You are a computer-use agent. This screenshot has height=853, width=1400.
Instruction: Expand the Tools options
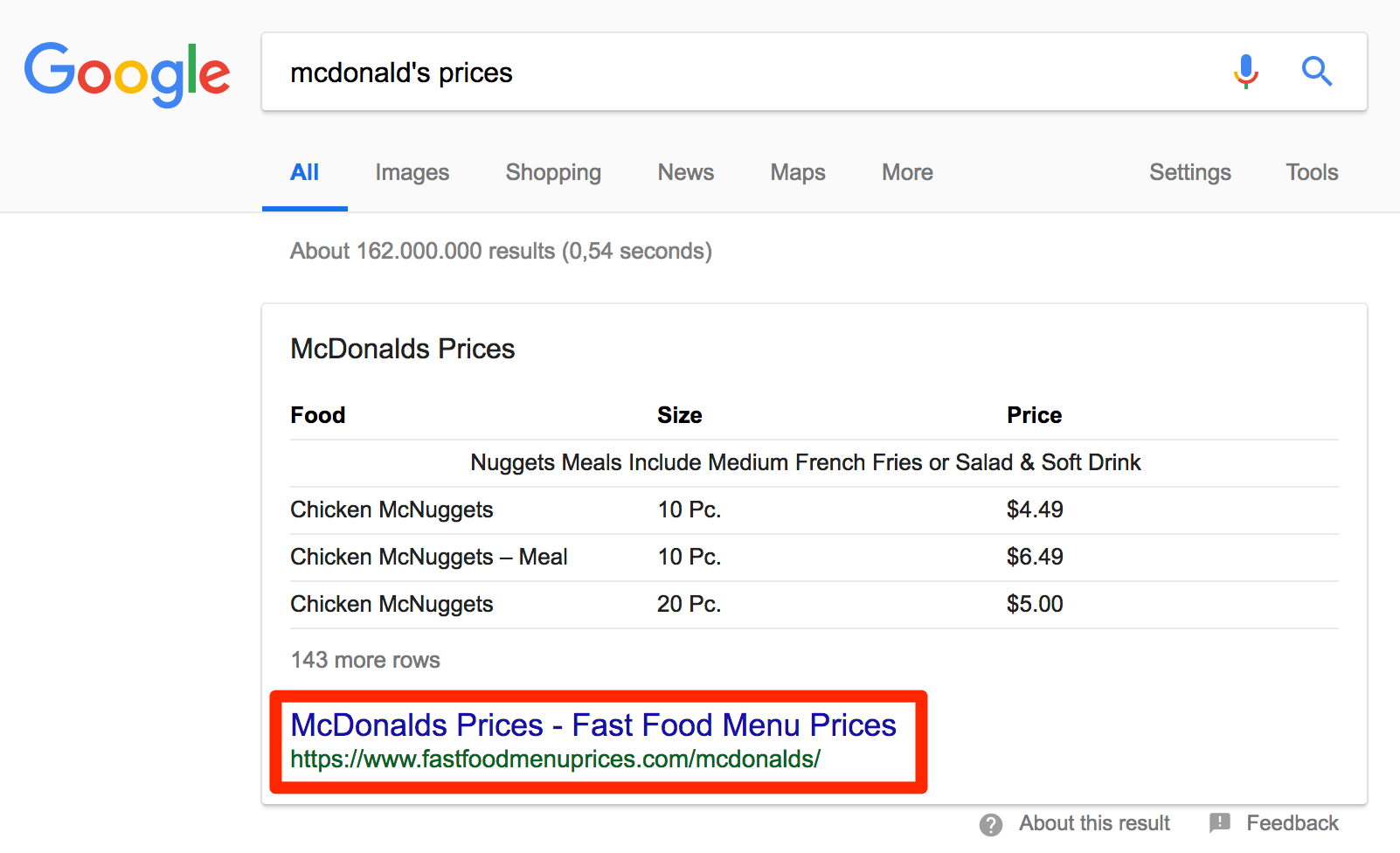(x=1312, y=173)
